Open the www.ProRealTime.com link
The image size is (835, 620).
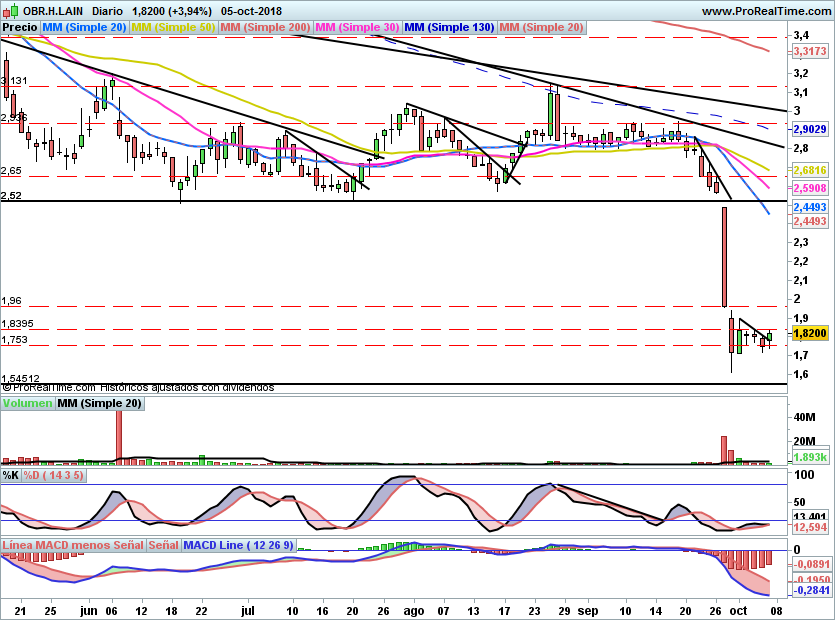pos(767,11)
